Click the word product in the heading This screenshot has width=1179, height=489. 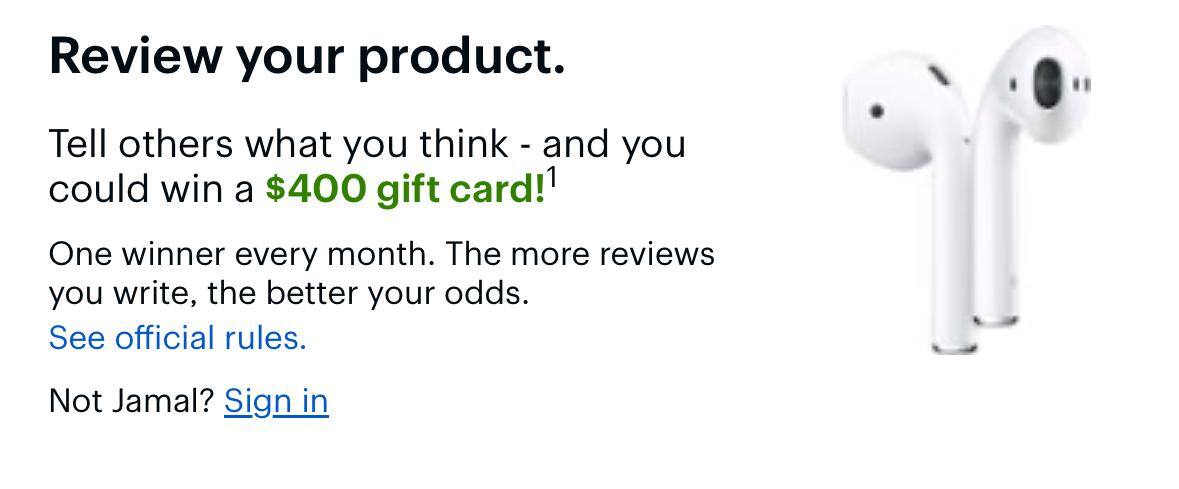(461, 55)
